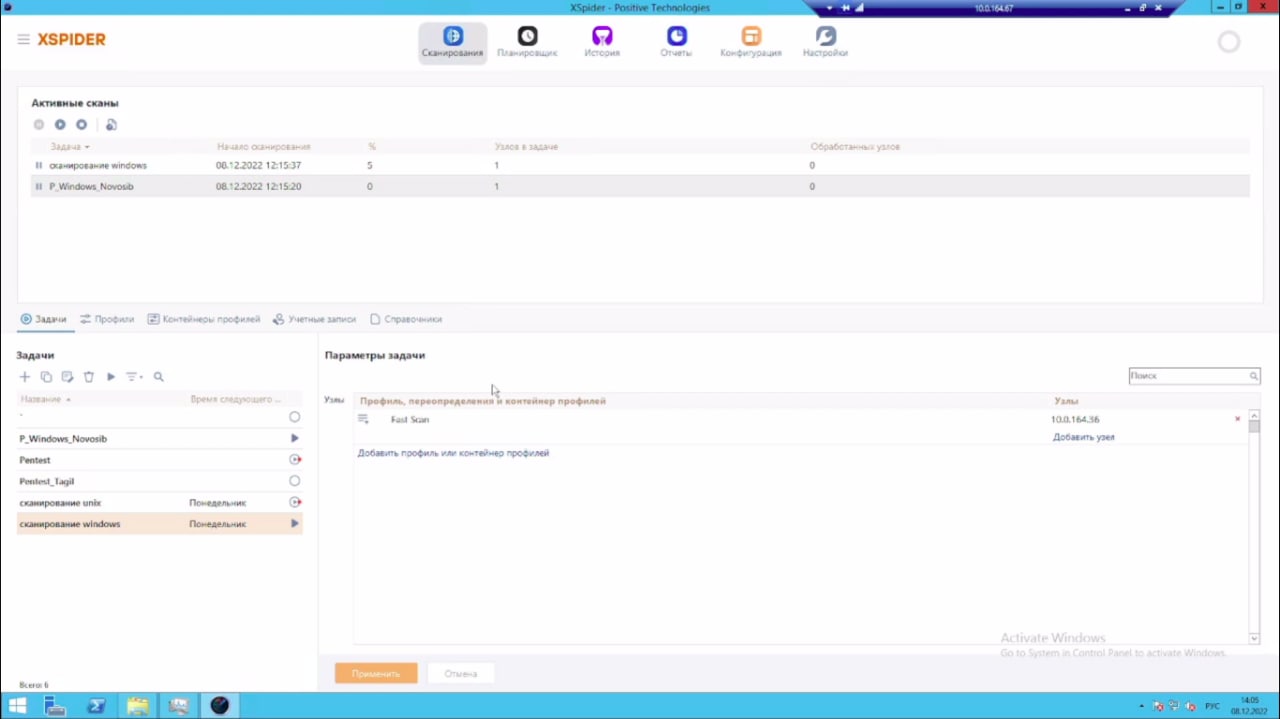
Task: Click the status circle of the unnamed '-' task
Action: [x=294, y=417]
